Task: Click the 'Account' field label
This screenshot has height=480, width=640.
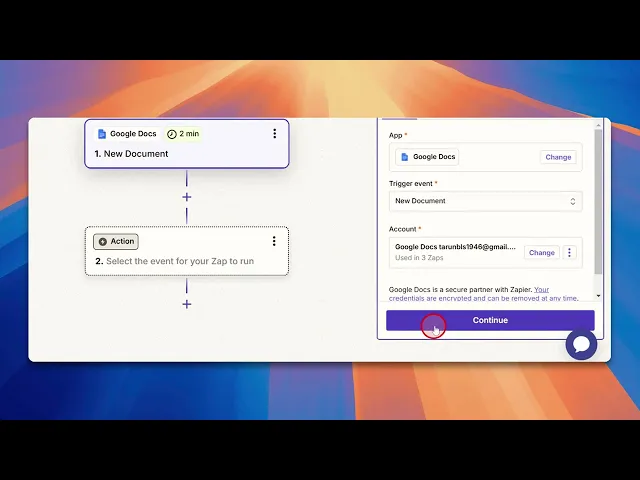Action: [402, 229]
